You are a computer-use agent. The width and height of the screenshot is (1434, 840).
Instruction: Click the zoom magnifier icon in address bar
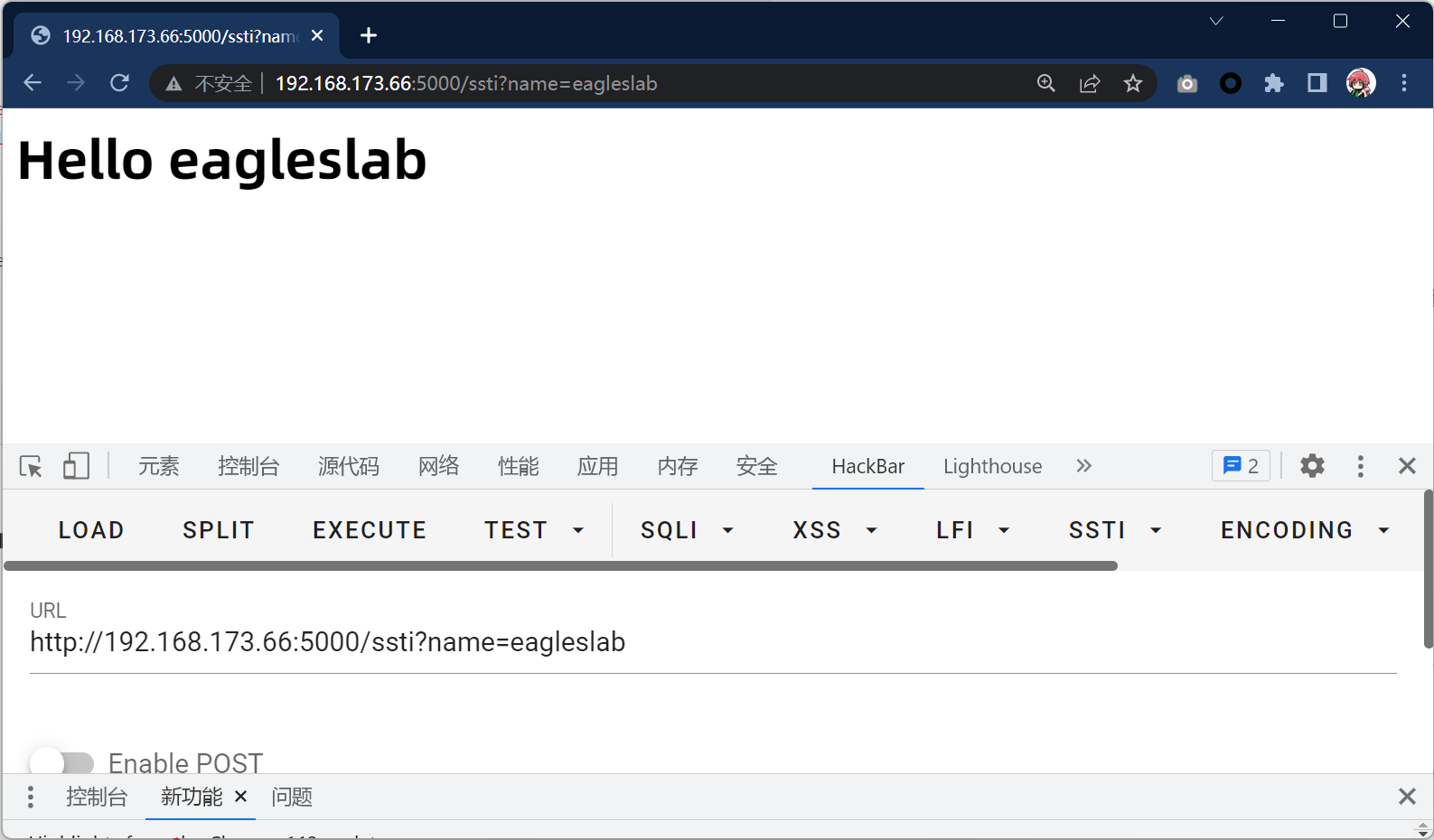(1046, 84)
